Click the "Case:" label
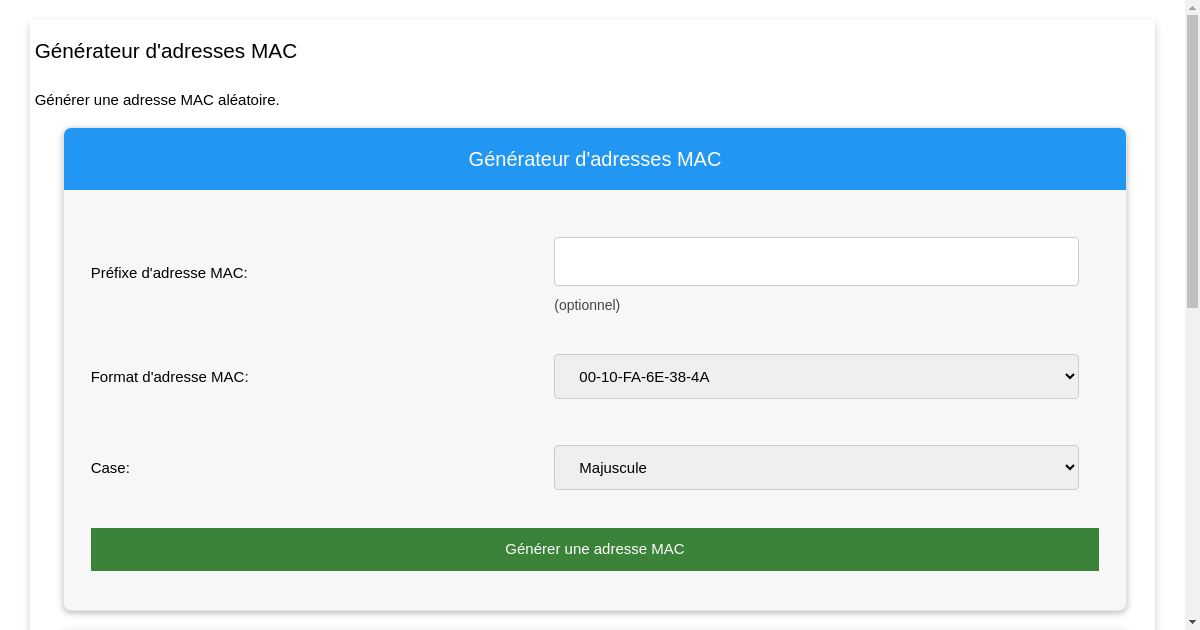 pos(110,467)
